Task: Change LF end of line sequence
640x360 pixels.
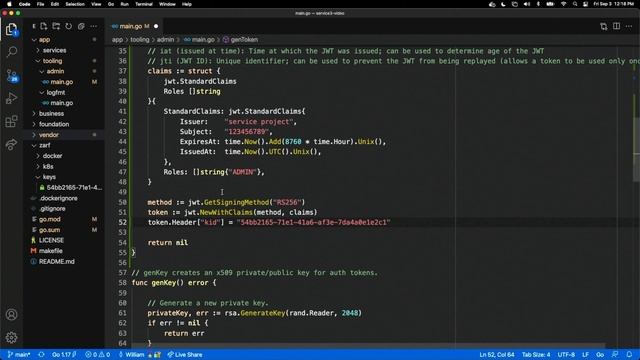Action: [585, 354]
